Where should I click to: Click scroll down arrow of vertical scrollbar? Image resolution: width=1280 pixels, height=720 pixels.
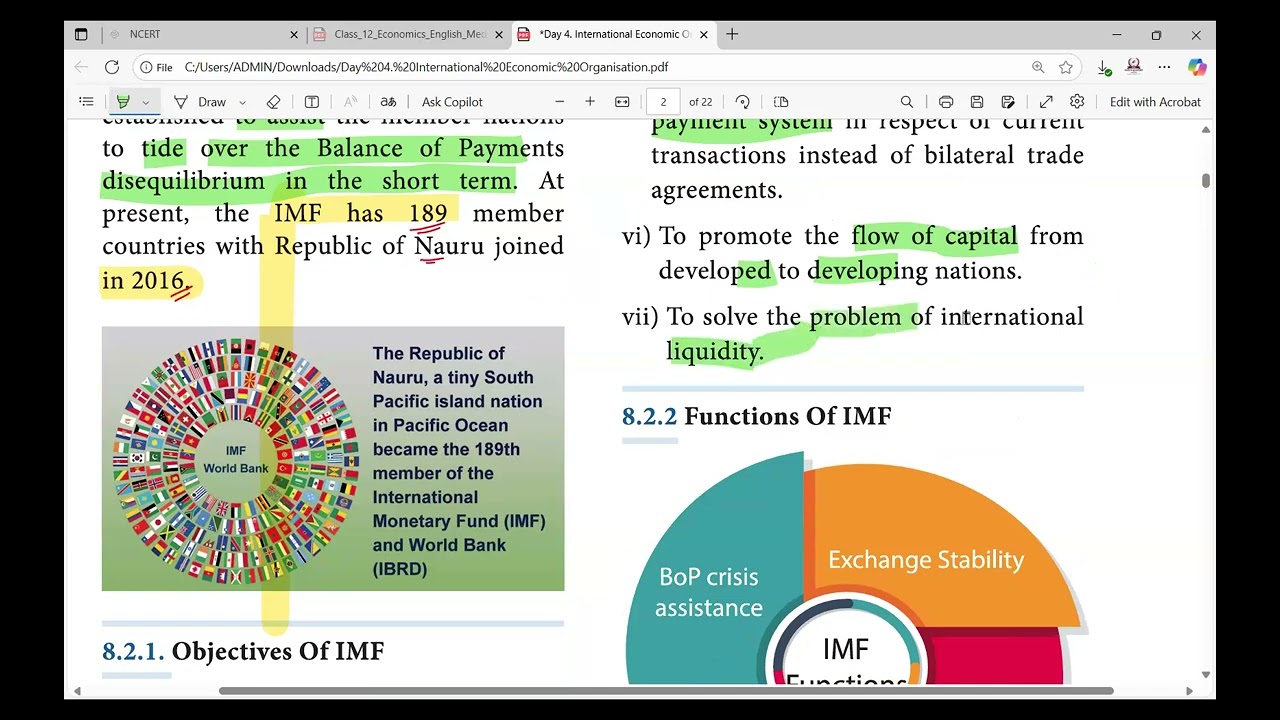1206,675
